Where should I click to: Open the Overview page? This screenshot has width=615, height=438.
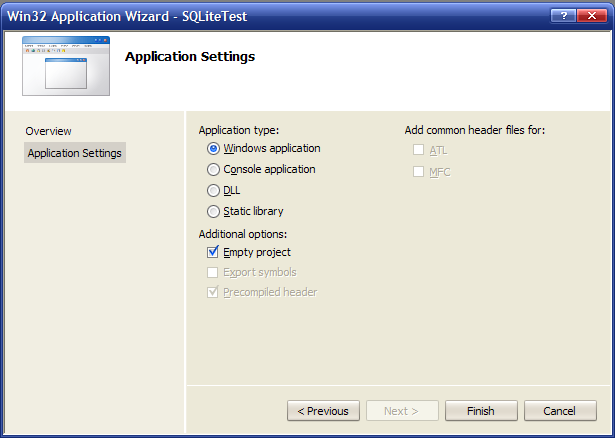[48, 131]
